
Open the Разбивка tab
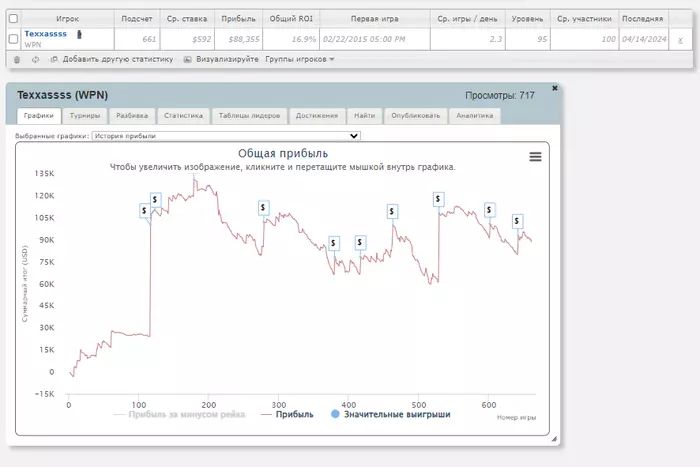[132, 116]
